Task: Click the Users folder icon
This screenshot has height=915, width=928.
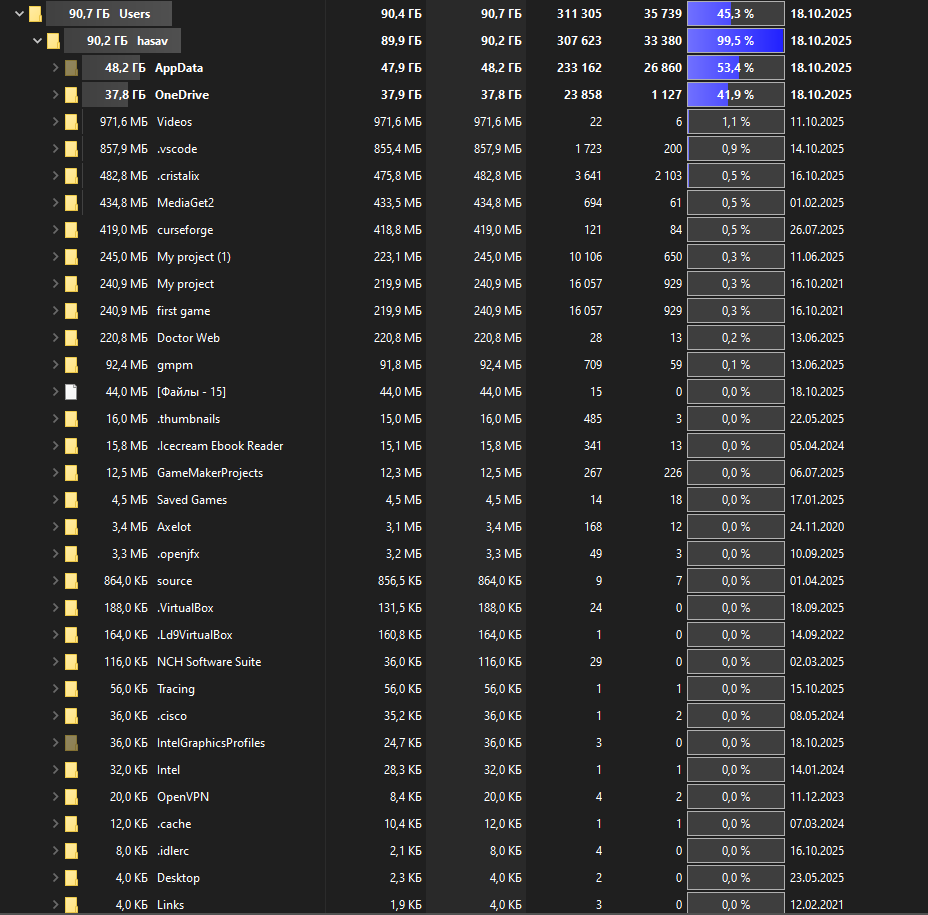Action: (36, 14)
